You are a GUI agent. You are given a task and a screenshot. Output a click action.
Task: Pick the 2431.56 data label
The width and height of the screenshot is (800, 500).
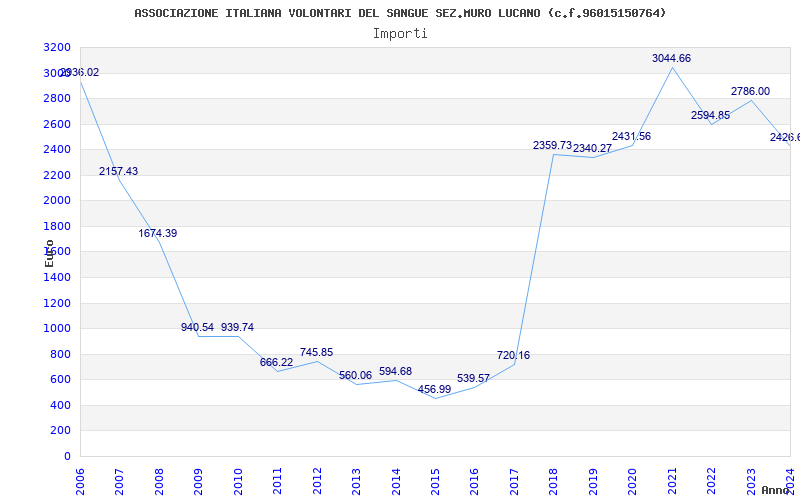click(x=632, y=136)
